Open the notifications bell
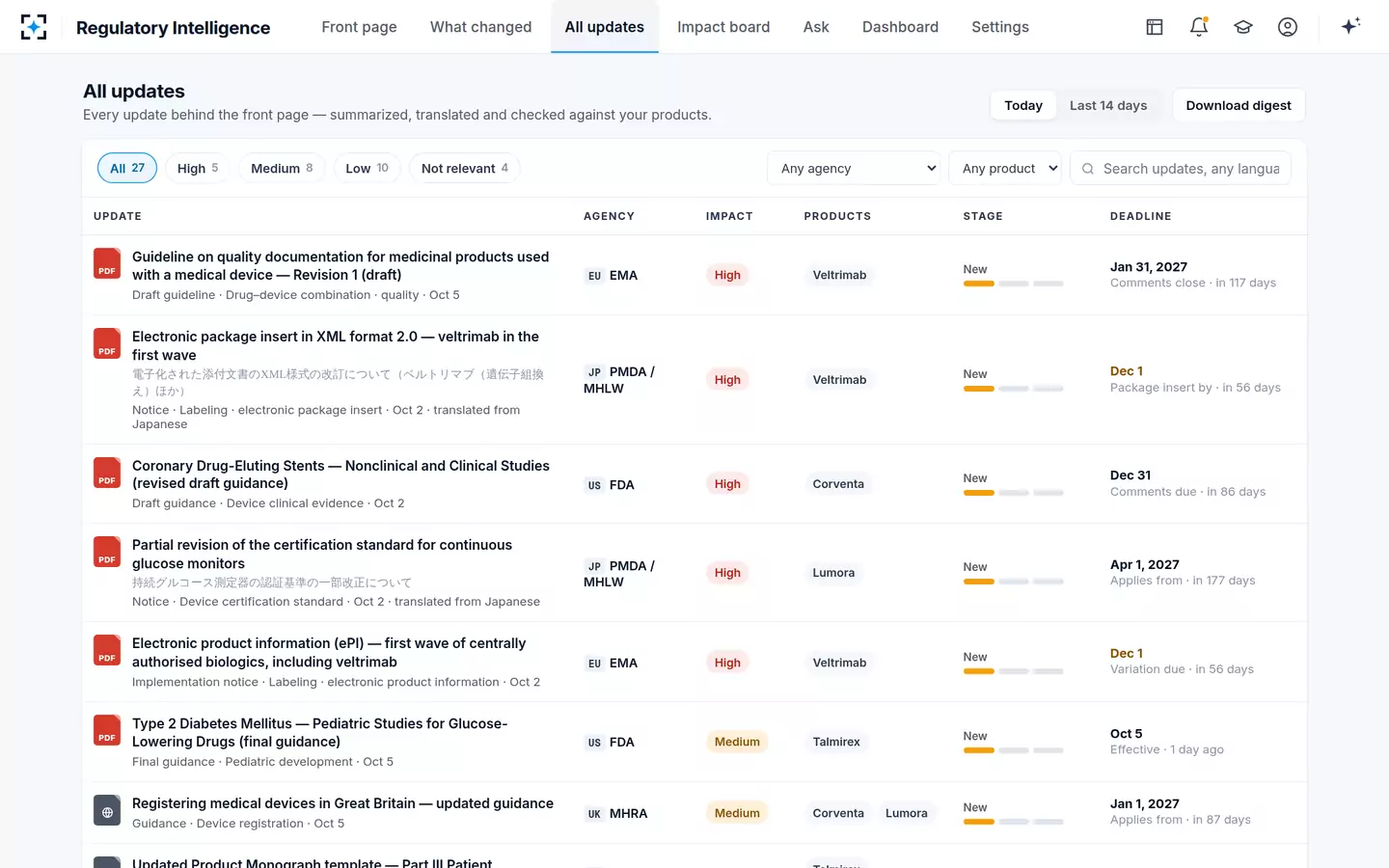Image resolution: width=1389 pixels, height=868 pixels. (1199, 27)
